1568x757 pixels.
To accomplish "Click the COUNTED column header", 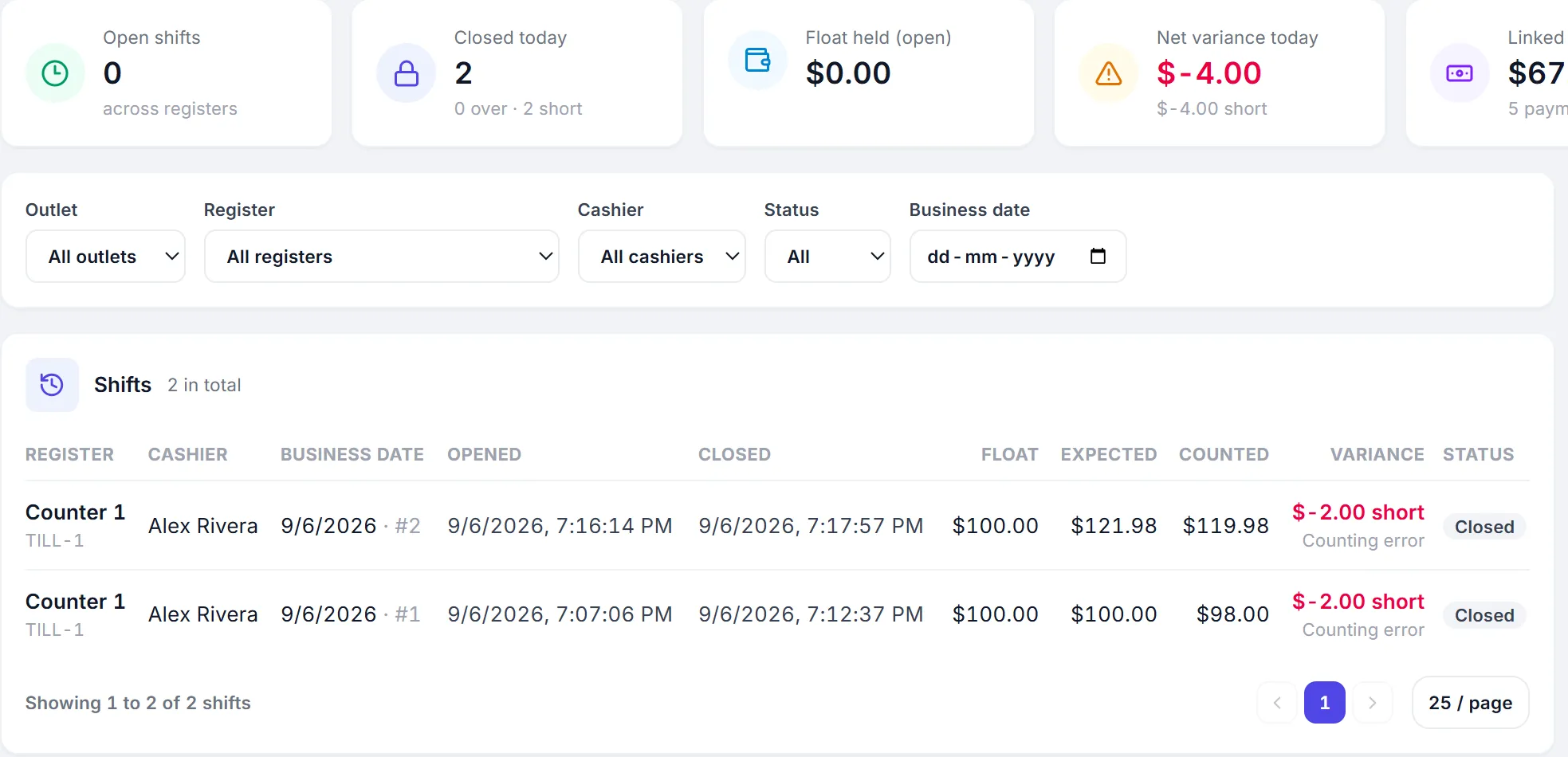I will (1224, 454).
